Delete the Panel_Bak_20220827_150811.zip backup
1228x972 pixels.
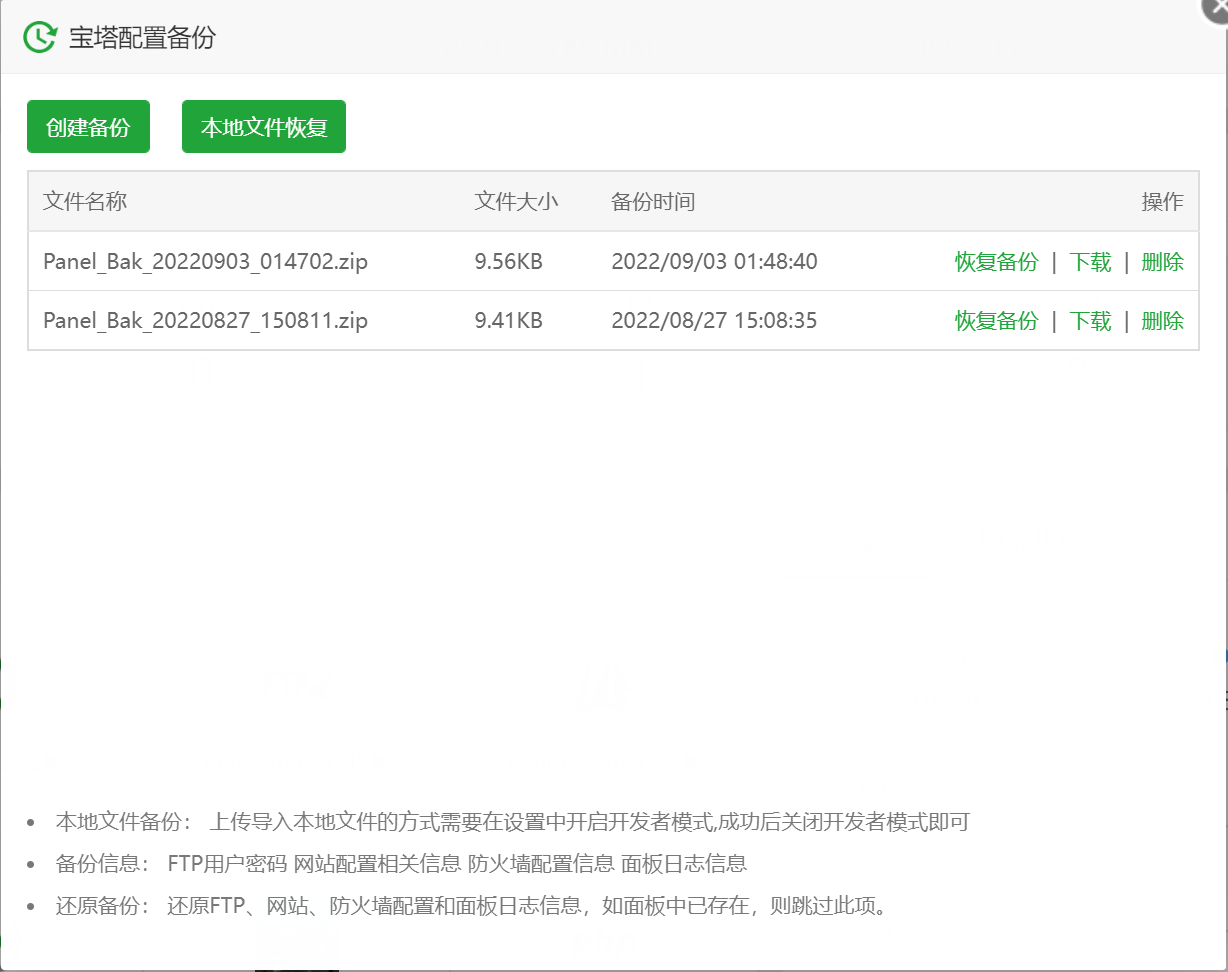1162,321
